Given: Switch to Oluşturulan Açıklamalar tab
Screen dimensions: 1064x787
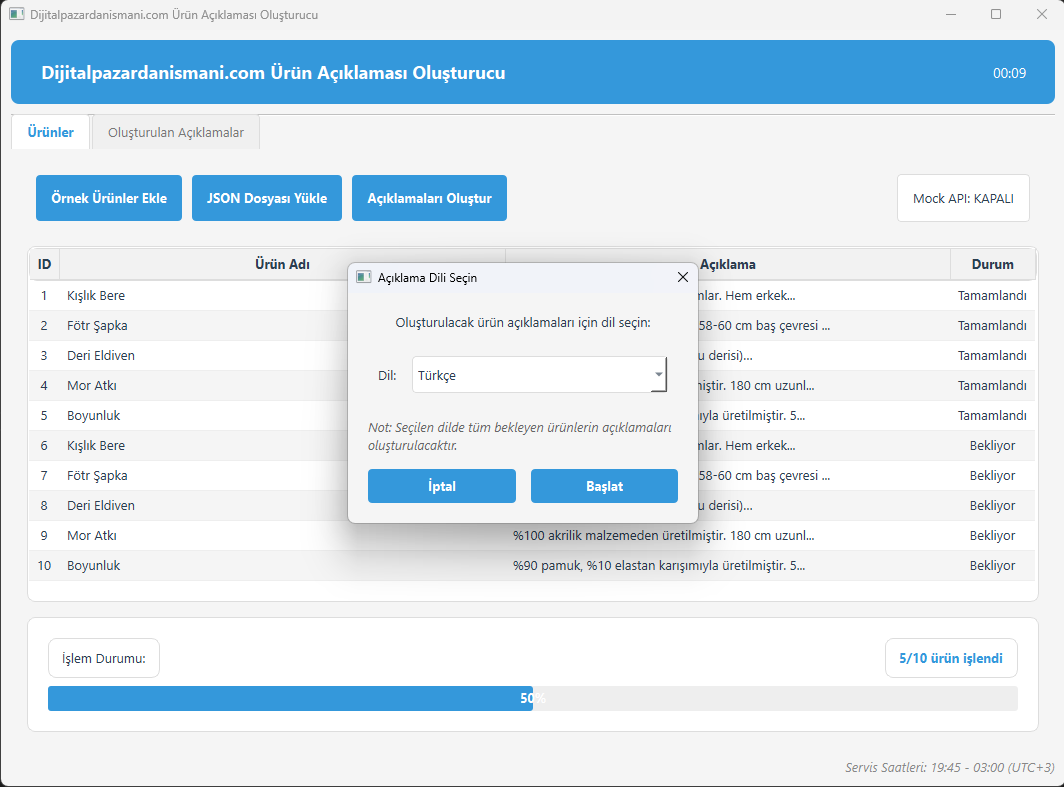Looking at the screenshot, I should [176, 132].
